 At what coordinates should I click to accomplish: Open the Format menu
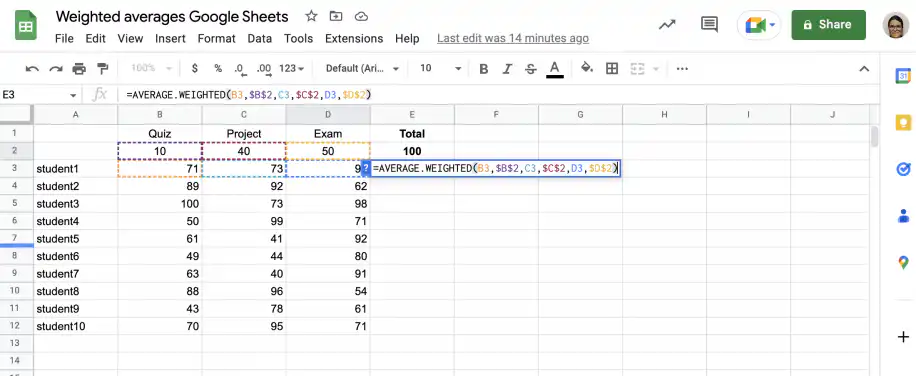tap(216, 39)
